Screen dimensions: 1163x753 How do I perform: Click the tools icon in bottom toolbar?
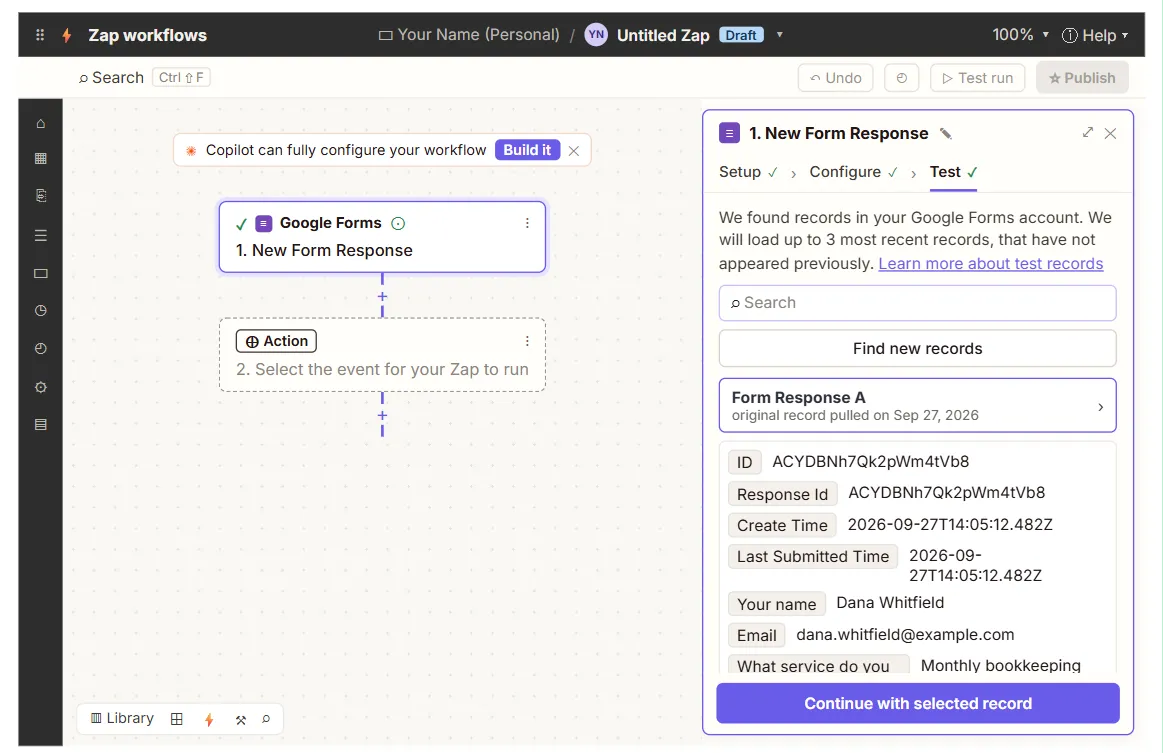pyautogui.click(x=240, y=720)
